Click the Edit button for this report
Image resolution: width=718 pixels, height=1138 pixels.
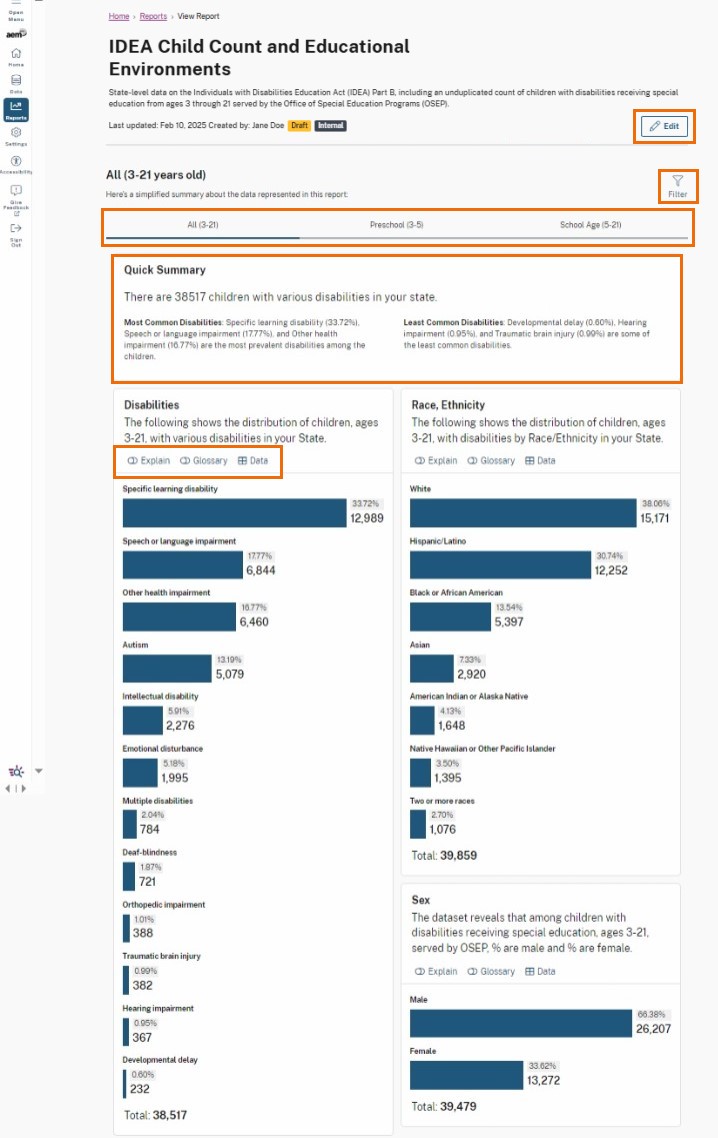tap(664, 126)
